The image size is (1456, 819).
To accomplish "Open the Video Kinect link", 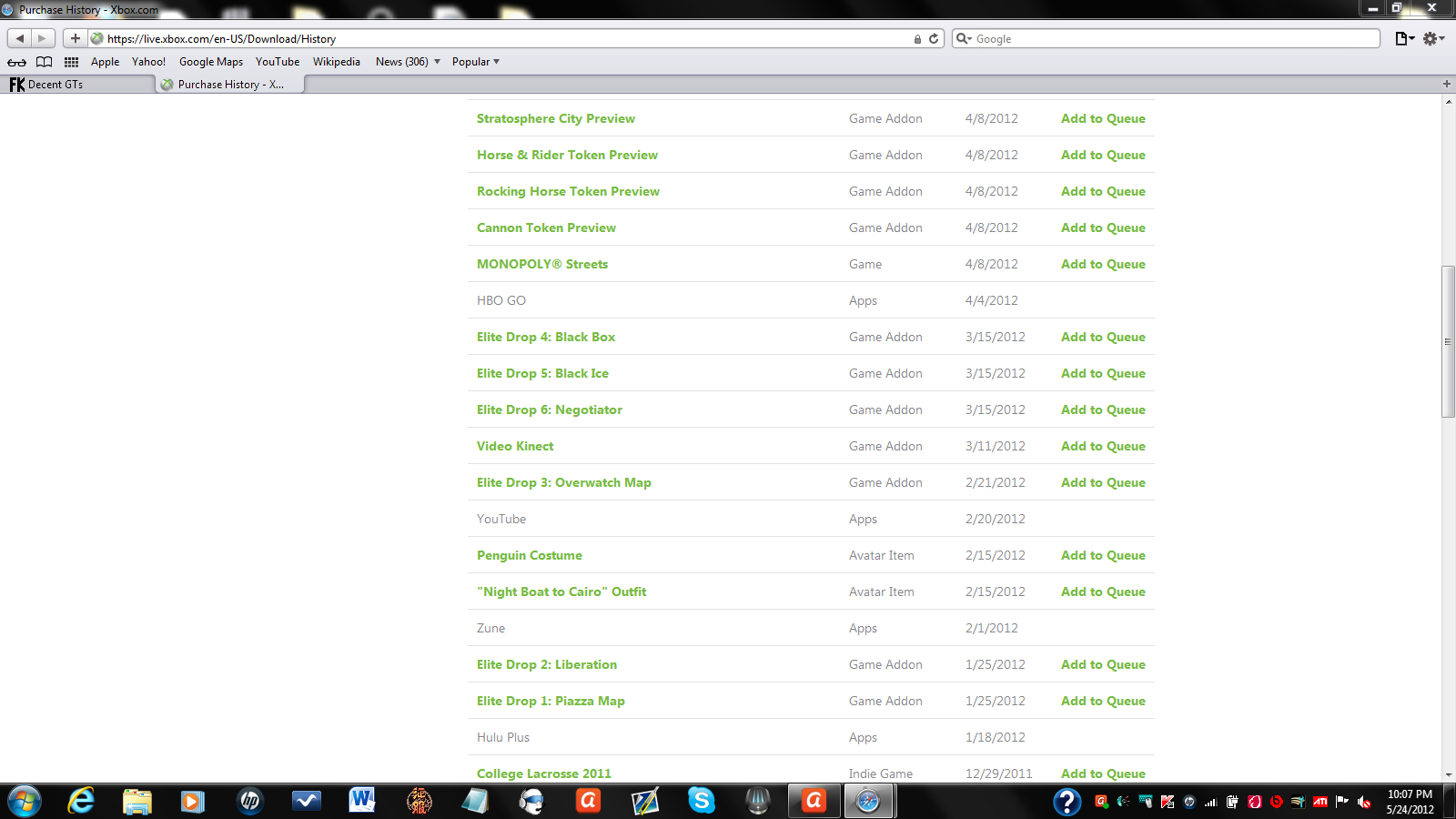I will [x=515, y=446].
